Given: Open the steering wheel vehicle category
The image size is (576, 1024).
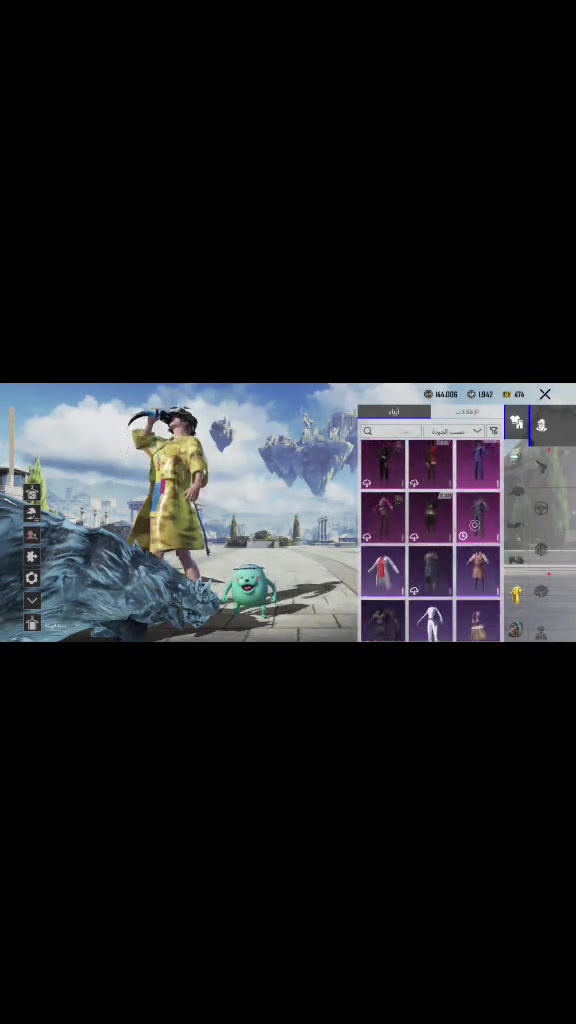Looking at the screenshot, I should [541, 508].
